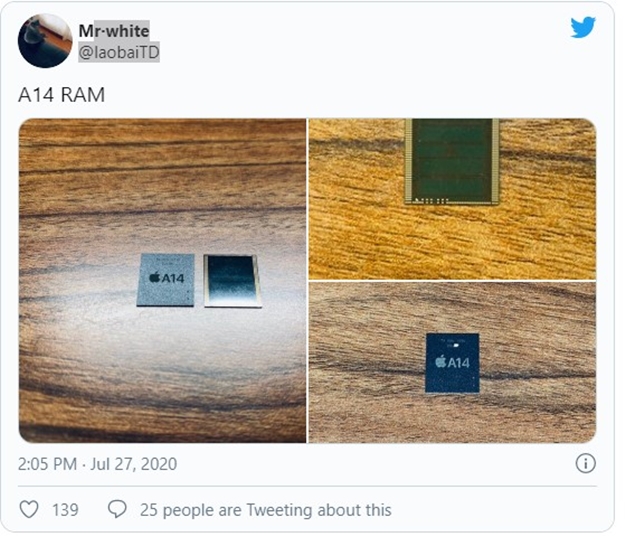This screenshot has height=536, width=625.
Task: View the bottom-right dark A14 chip photo
Action: tap(452, 362)
